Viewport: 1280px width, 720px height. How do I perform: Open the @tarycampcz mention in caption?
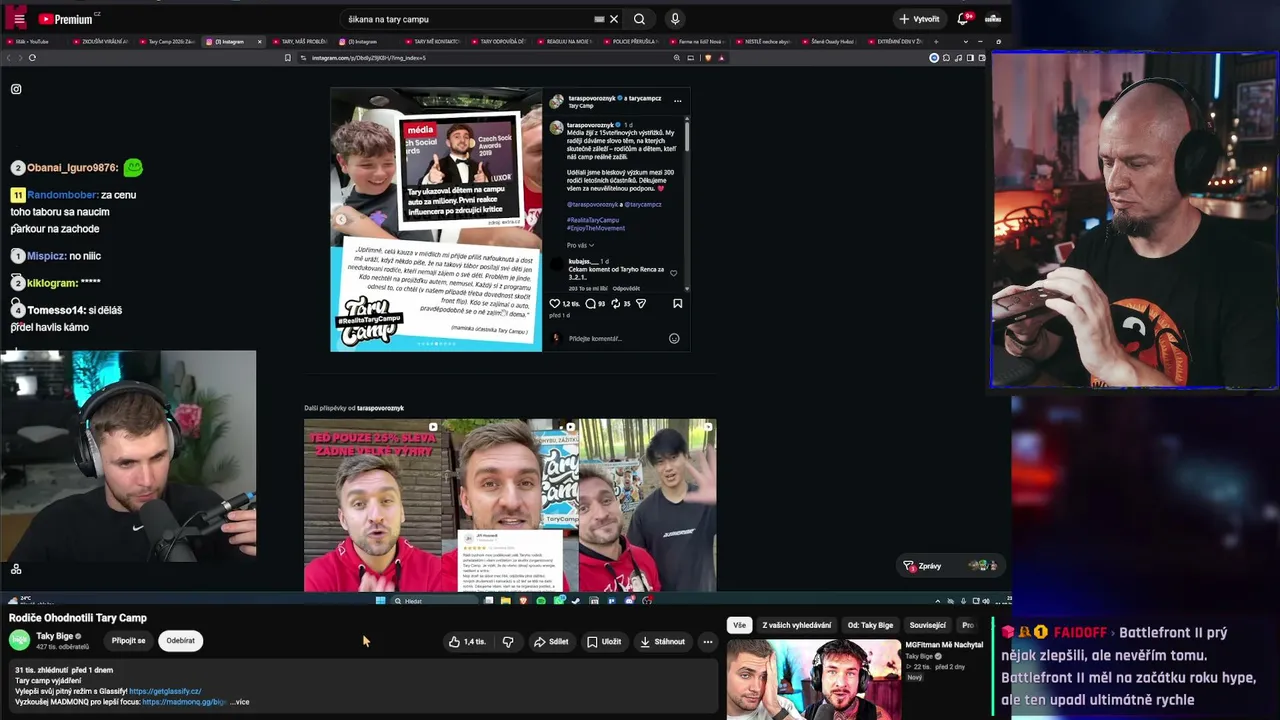(x=643, y=204)
